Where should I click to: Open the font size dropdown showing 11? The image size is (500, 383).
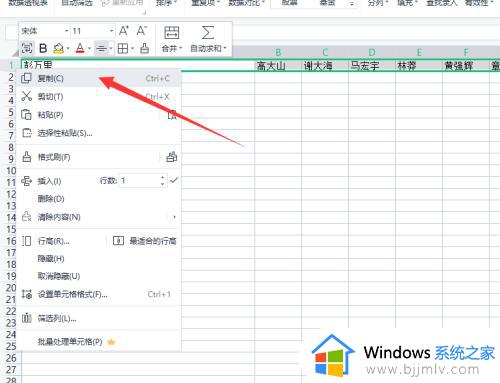coord(93,31)
